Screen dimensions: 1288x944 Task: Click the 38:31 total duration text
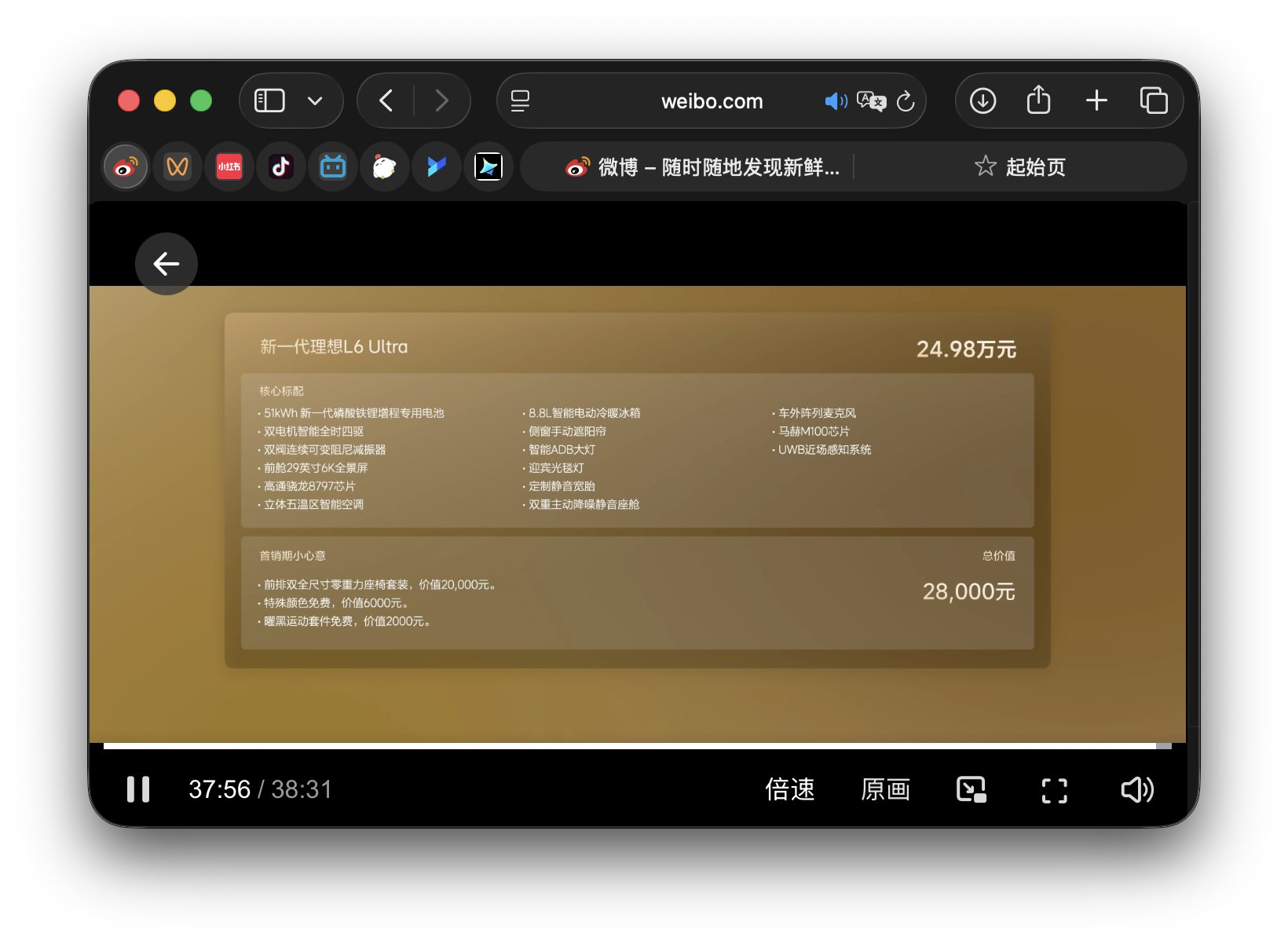coord(302,789)
